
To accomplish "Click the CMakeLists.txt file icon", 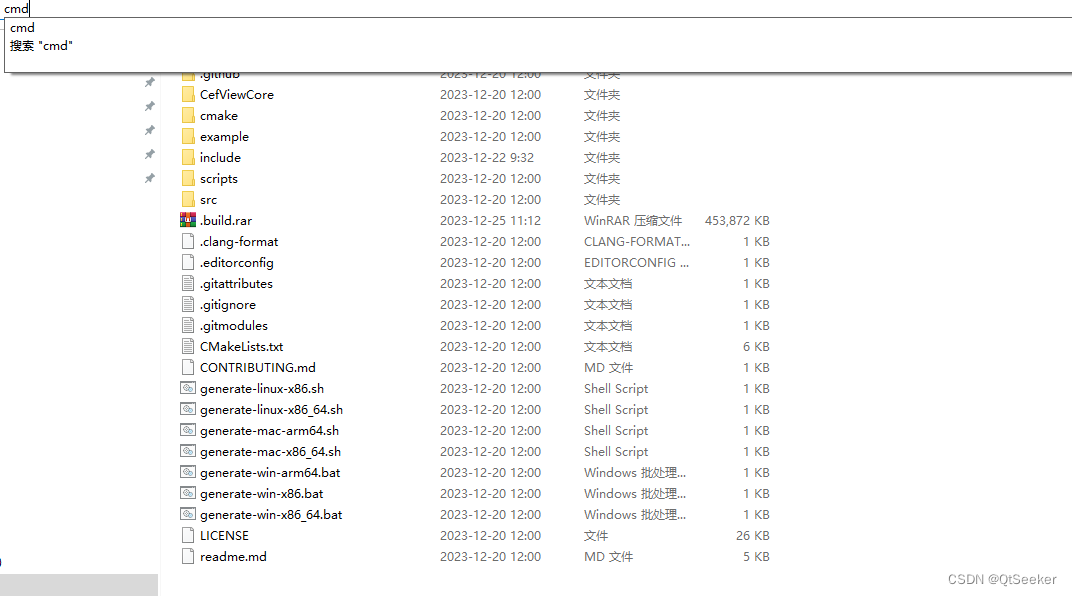I will [x=188, y=347].
